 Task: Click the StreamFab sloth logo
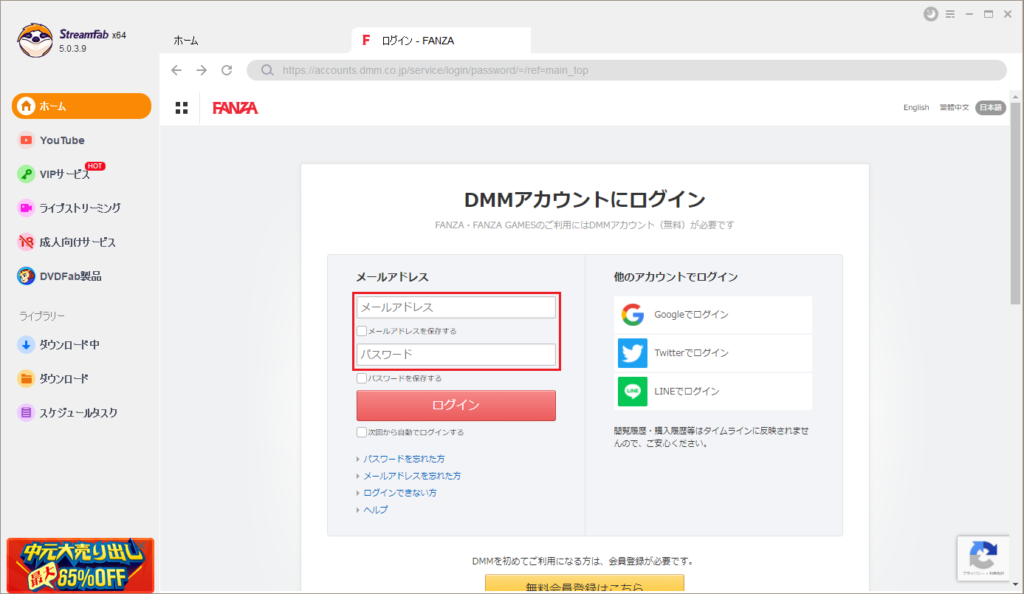tap(35, 40)
